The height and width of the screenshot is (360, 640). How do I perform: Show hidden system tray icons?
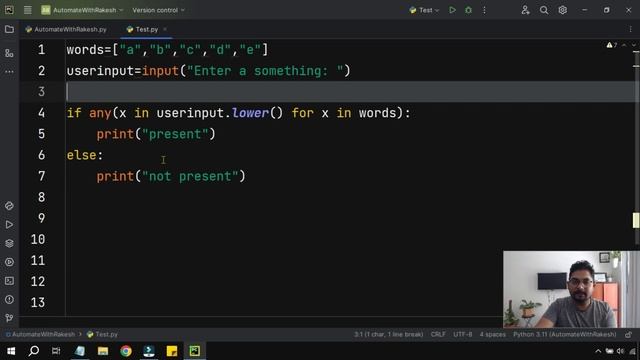point(598,351)
